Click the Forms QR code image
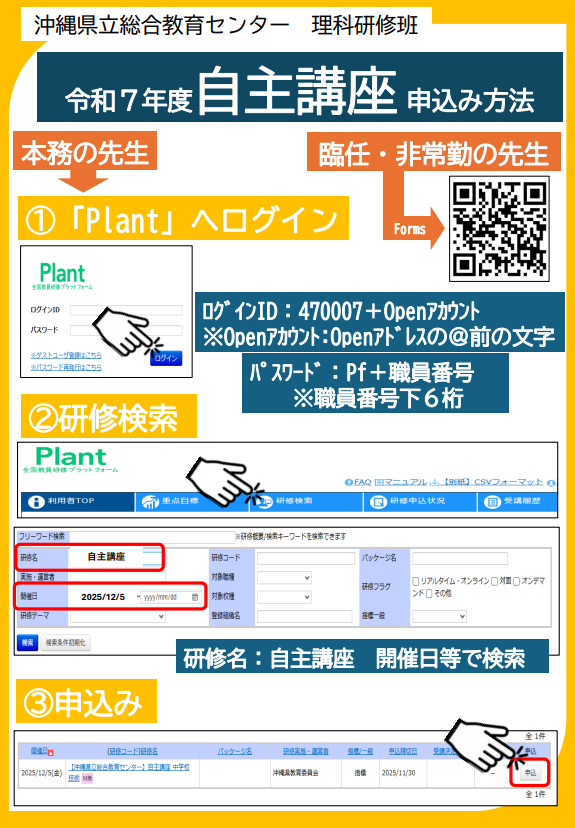The width and height of the screenshot is (575, 828). (499, 229)
